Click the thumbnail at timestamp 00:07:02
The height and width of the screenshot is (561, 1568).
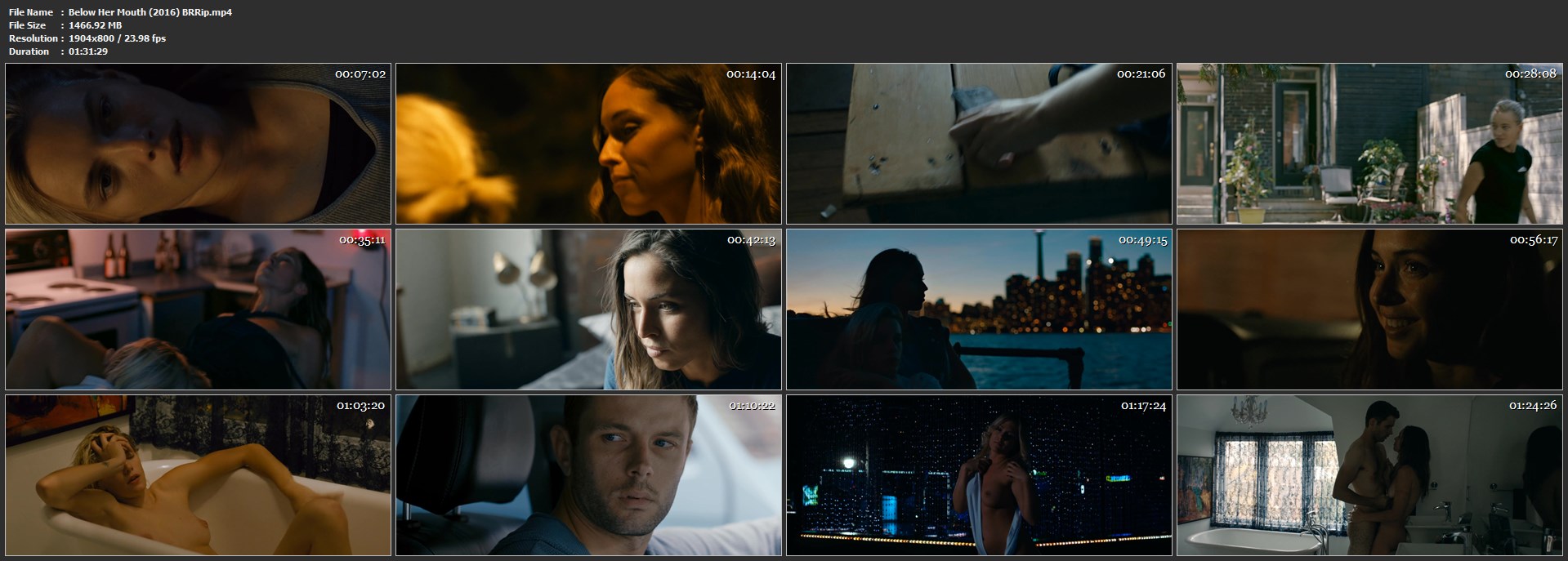coord(198,144)
